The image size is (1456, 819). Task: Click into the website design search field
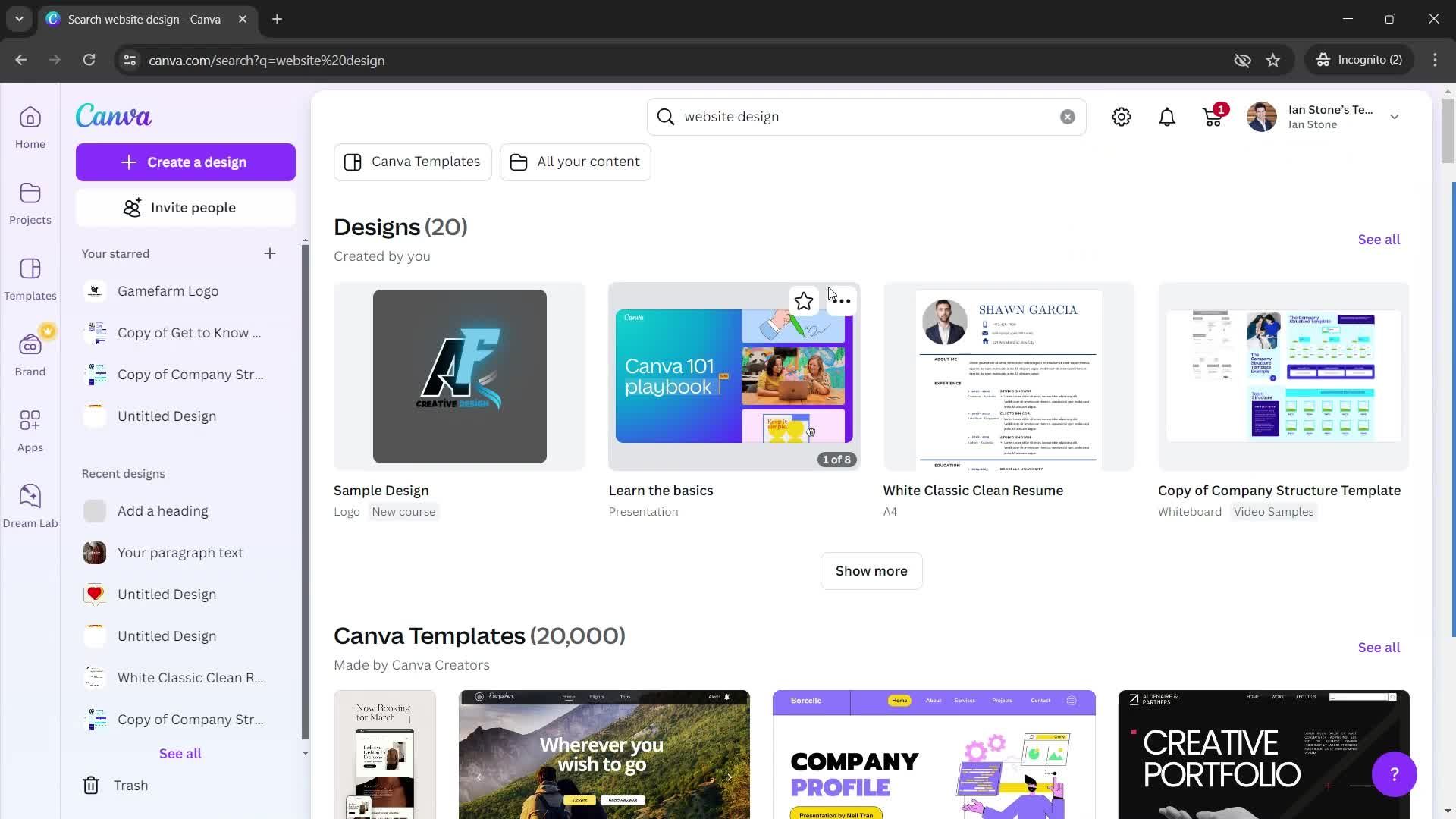[864, 117]
